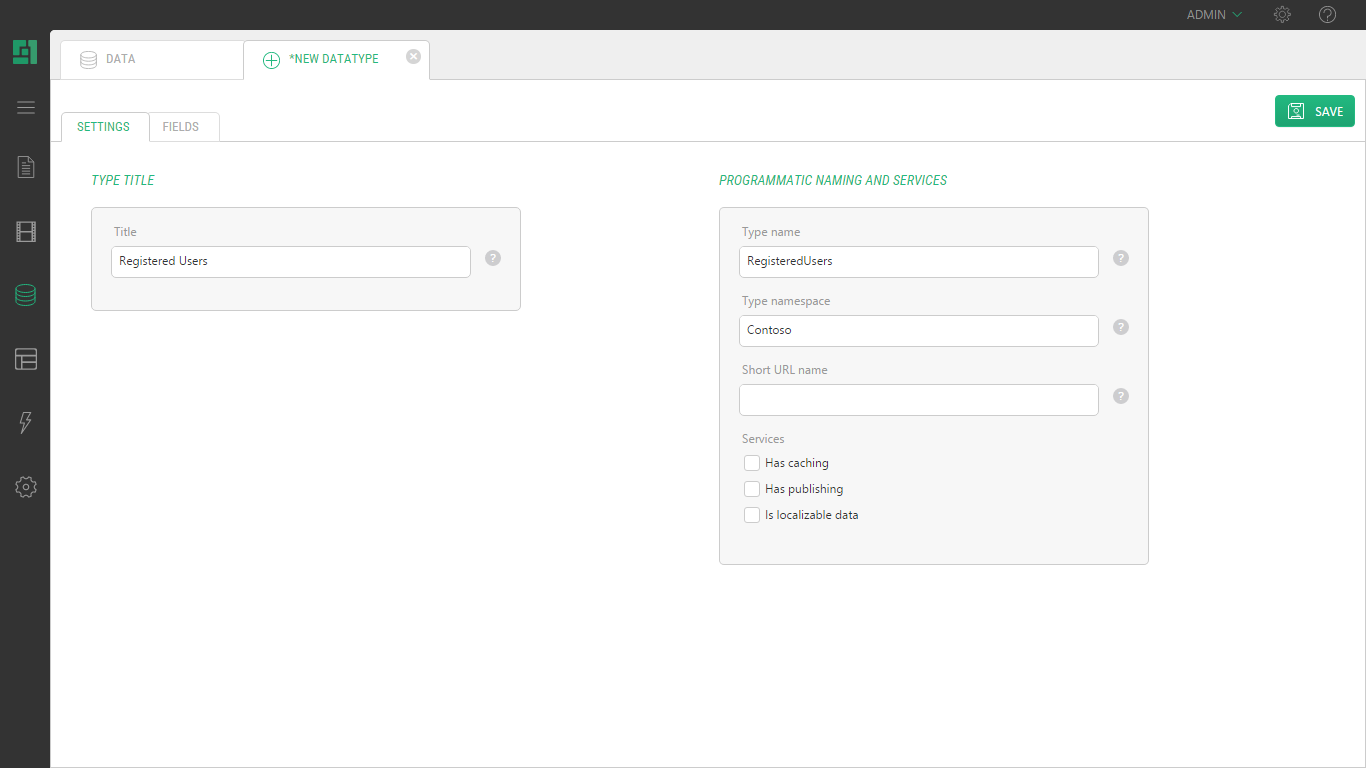Open the help icon in top bar
The image size is (1366, 768).
[1327, 15]
